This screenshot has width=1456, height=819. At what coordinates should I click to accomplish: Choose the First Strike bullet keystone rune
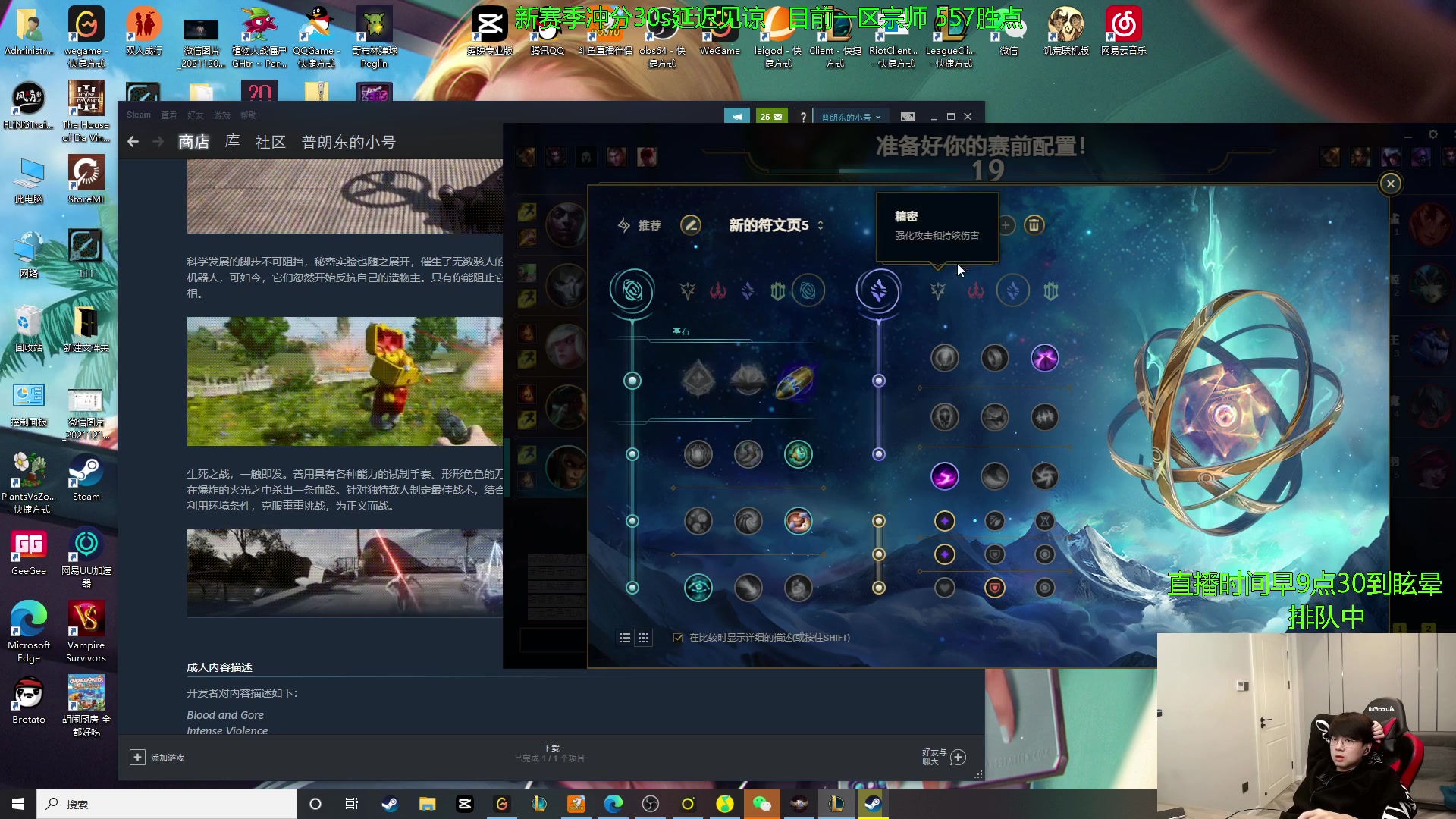[x=795, y=380]
